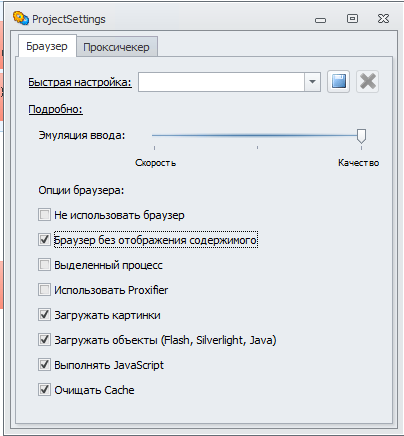This screenshot has height=436, width=404.
Task: Minimize the ProjectSettings window
Action: (x=320, y=20)
